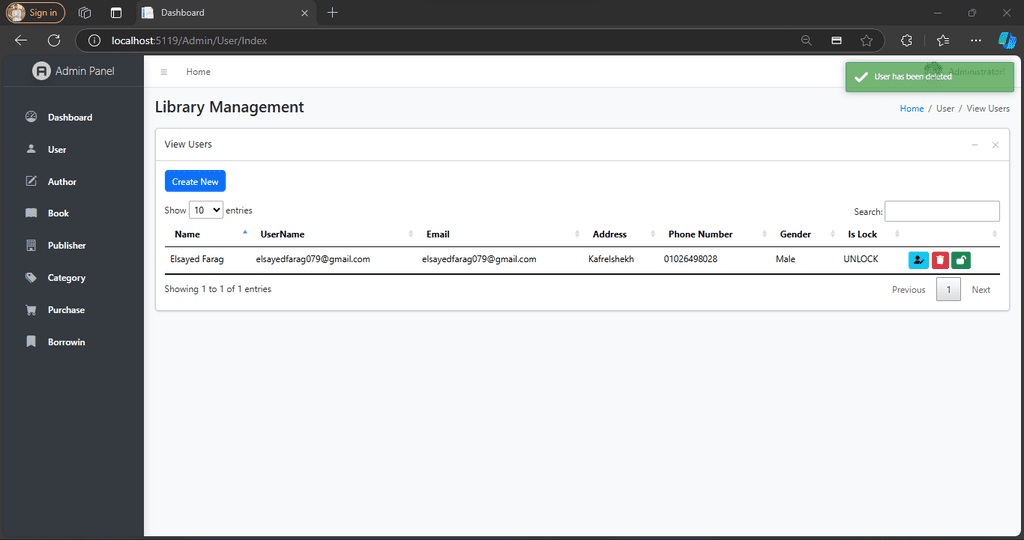Screen dimensions: 1024x540
Task: Click the Elsayed Farag name cell
Action: tap(197, 259)
